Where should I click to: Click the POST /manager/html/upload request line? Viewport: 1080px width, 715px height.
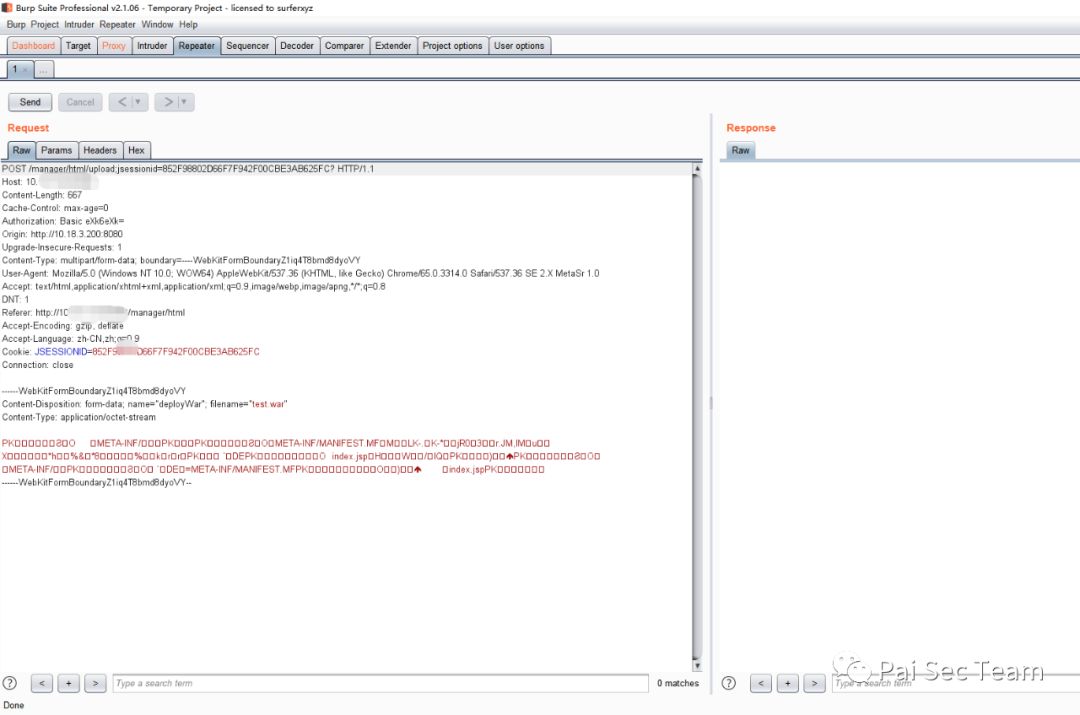point(188,169)
